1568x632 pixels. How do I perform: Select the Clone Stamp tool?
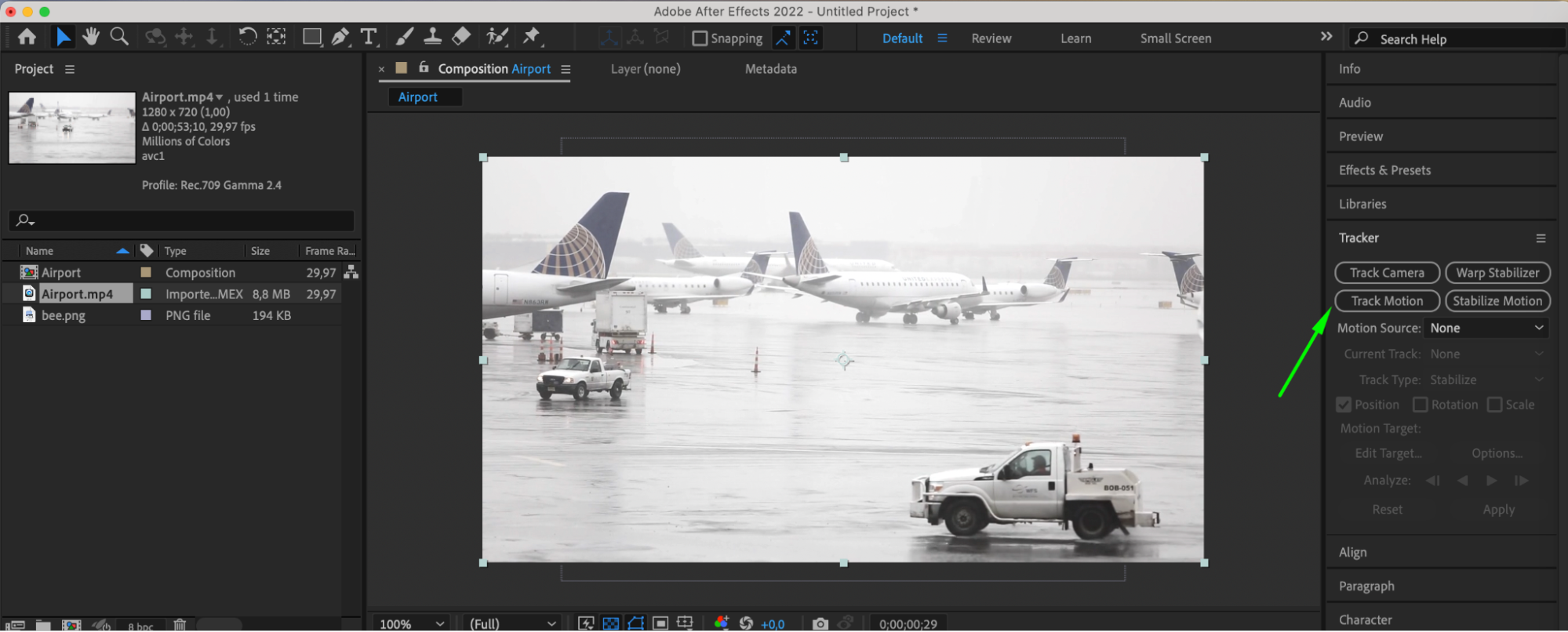coord(432,36)
